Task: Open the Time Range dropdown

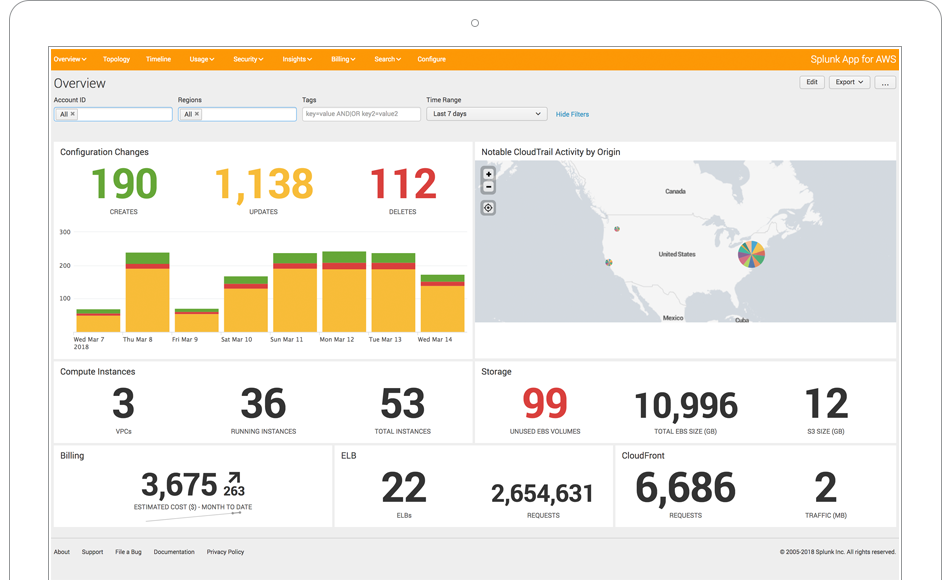Action: [x=487, y=114]
